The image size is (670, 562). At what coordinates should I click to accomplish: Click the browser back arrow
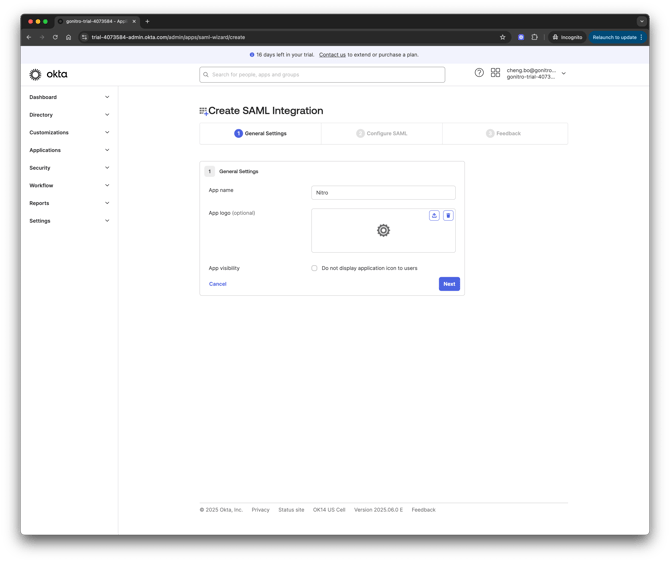(x=29, y=37)
